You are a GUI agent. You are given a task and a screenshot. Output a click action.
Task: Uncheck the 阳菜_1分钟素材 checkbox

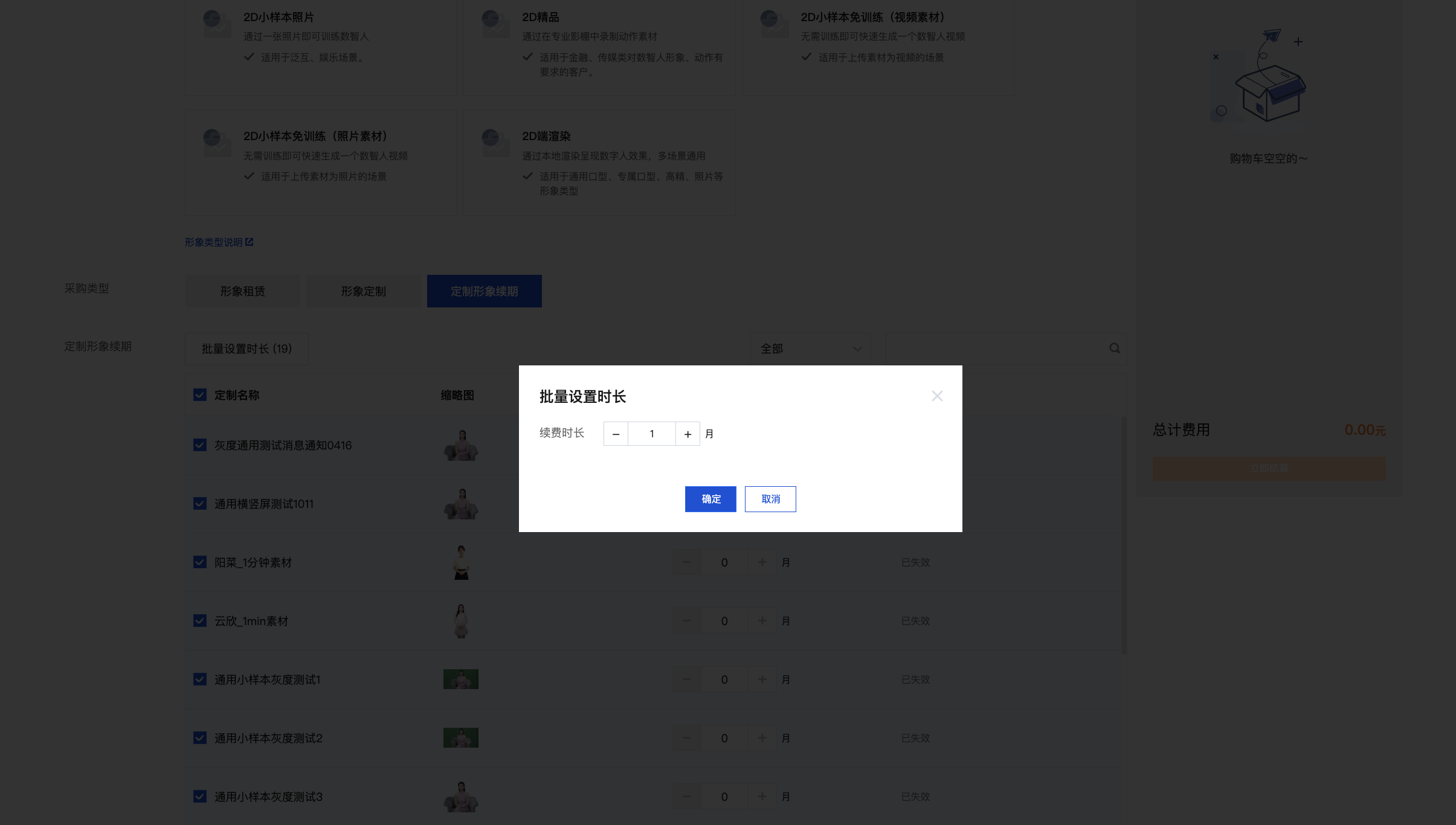click(200, 562)
